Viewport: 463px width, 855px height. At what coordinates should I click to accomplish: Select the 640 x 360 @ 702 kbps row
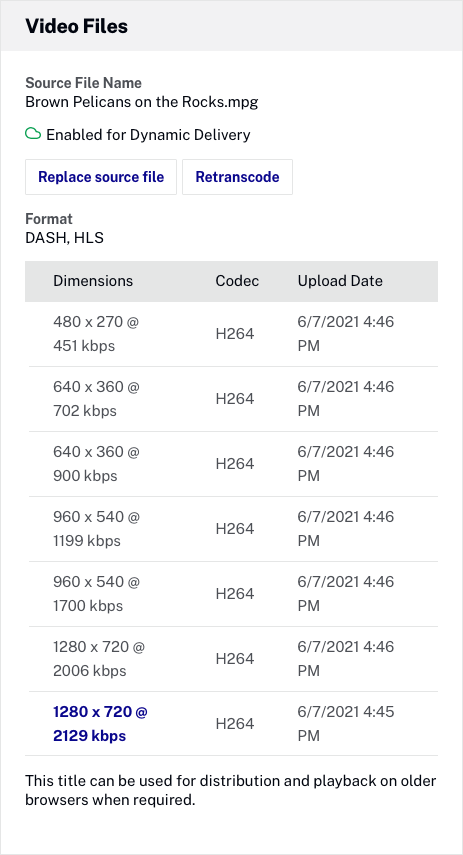(231, 399)
